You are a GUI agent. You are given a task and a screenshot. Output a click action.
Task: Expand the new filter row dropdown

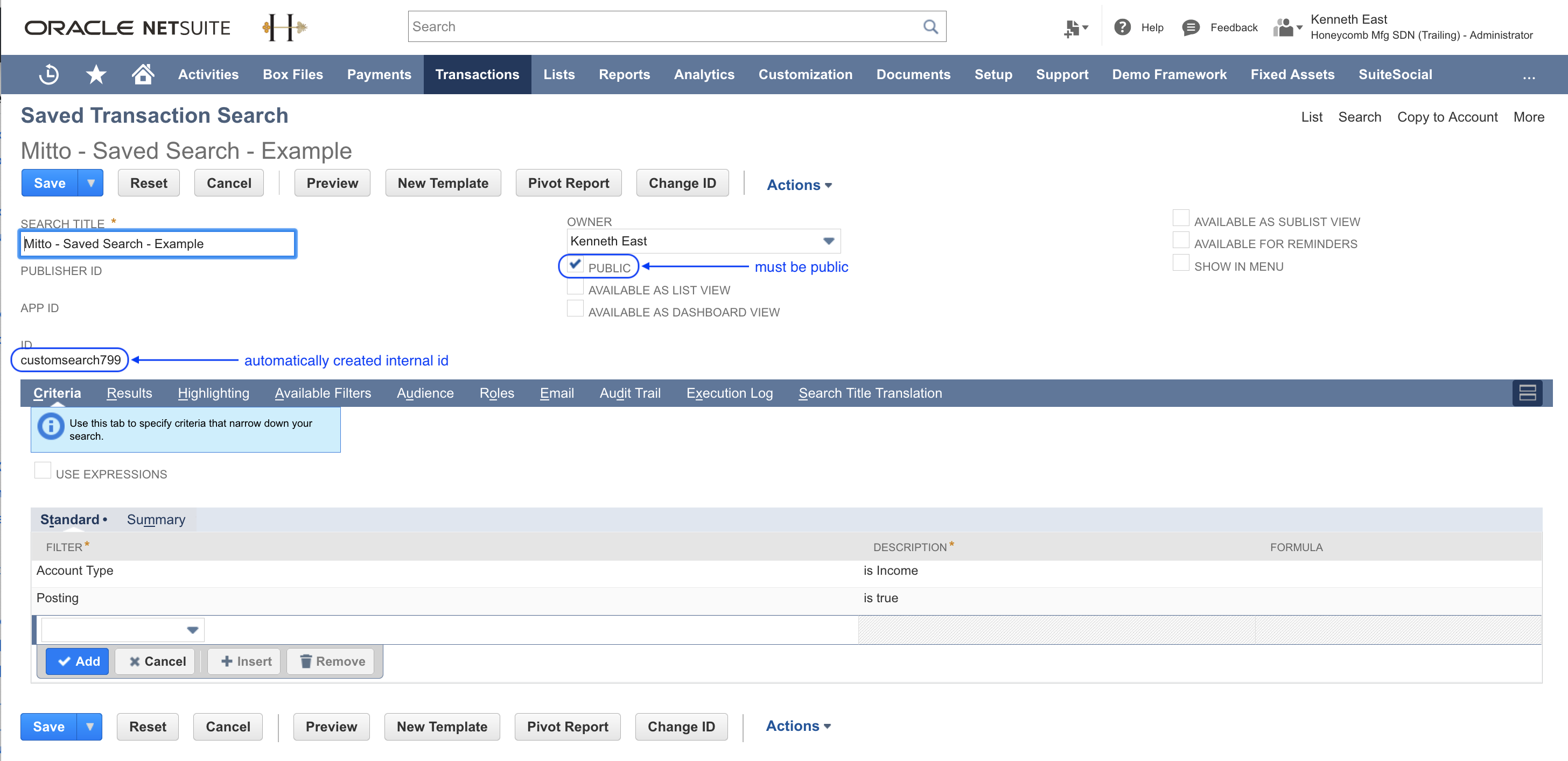(x=192, y=630)
